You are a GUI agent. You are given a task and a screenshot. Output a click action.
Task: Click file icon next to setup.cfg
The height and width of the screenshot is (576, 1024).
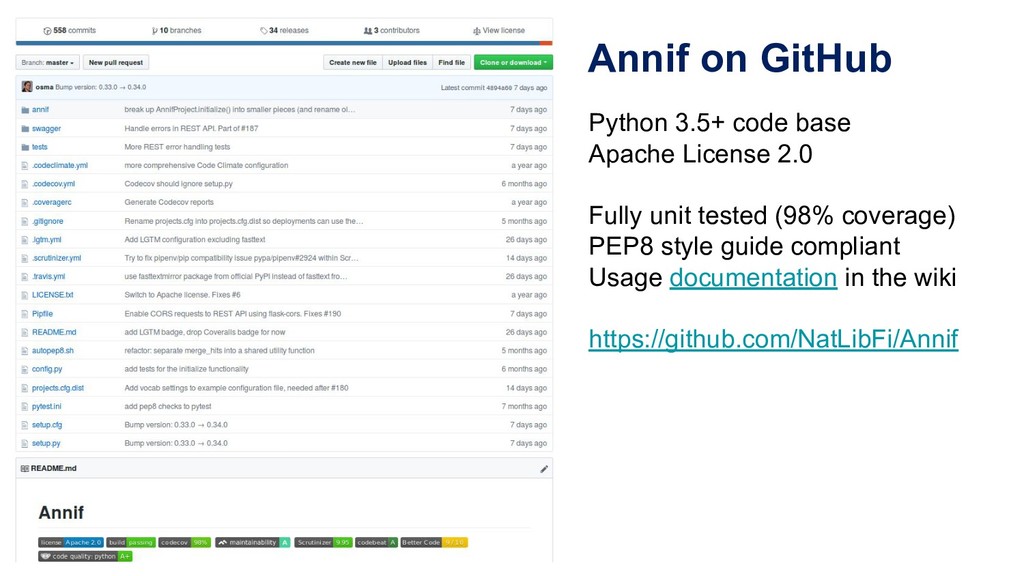pyautogui.click(x=25, y=424)
